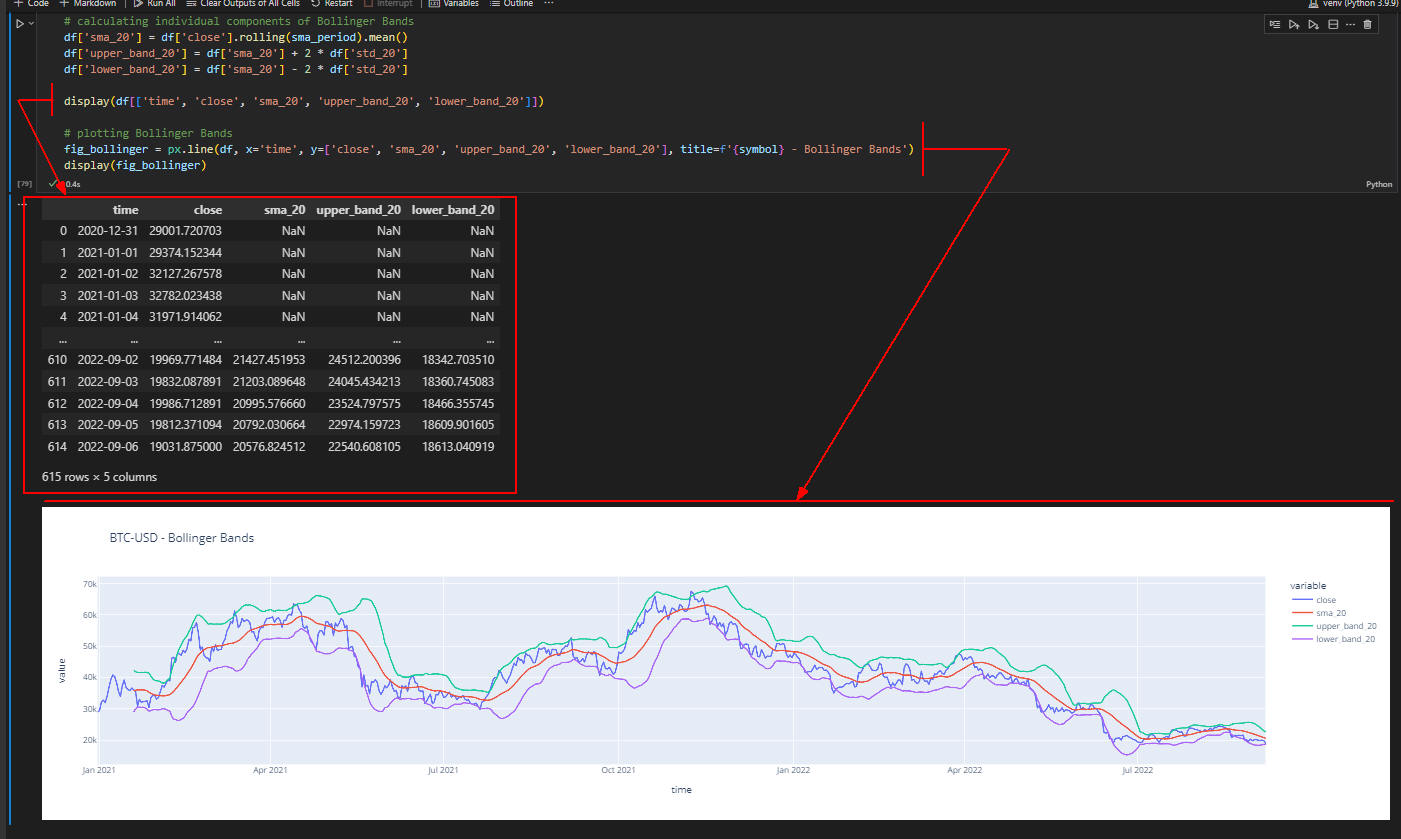Select date cell 2021-01-03
The height and width of the screenshot is (839, 1401).
tap(108, 295)
